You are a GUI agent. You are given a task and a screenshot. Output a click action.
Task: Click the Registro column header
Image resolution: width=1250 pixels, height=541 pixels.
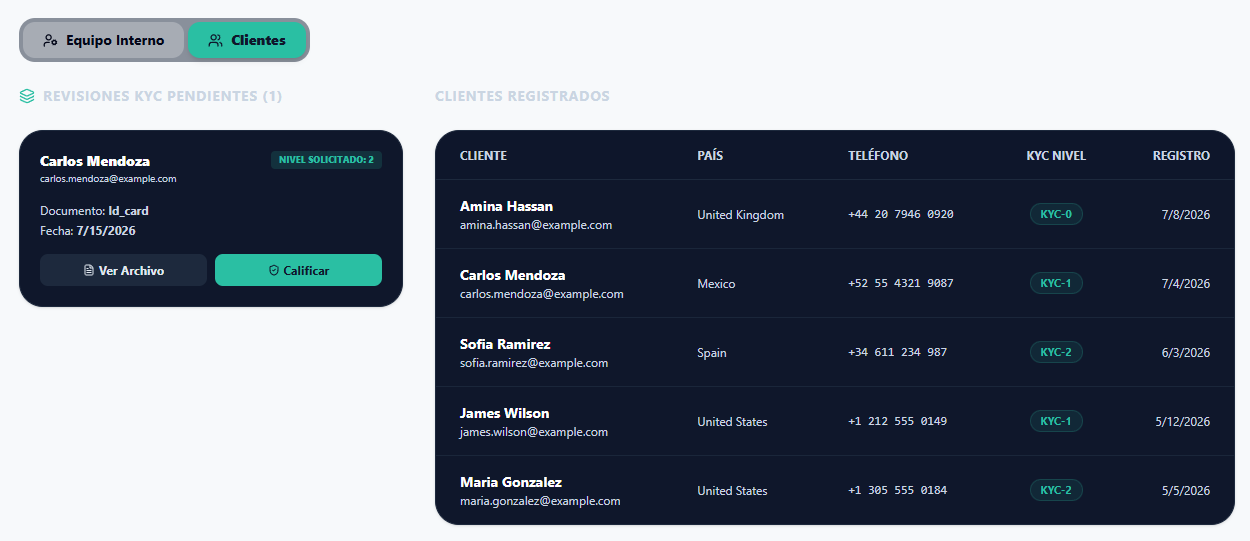pos(1181,156)
